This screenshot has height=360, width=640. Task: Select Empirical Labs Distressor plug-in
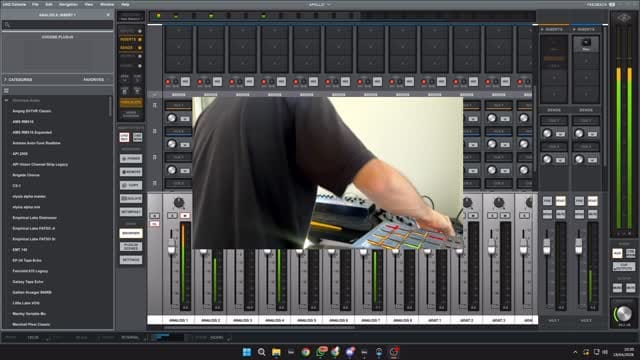pyautogui.click(x=34, y=218)
